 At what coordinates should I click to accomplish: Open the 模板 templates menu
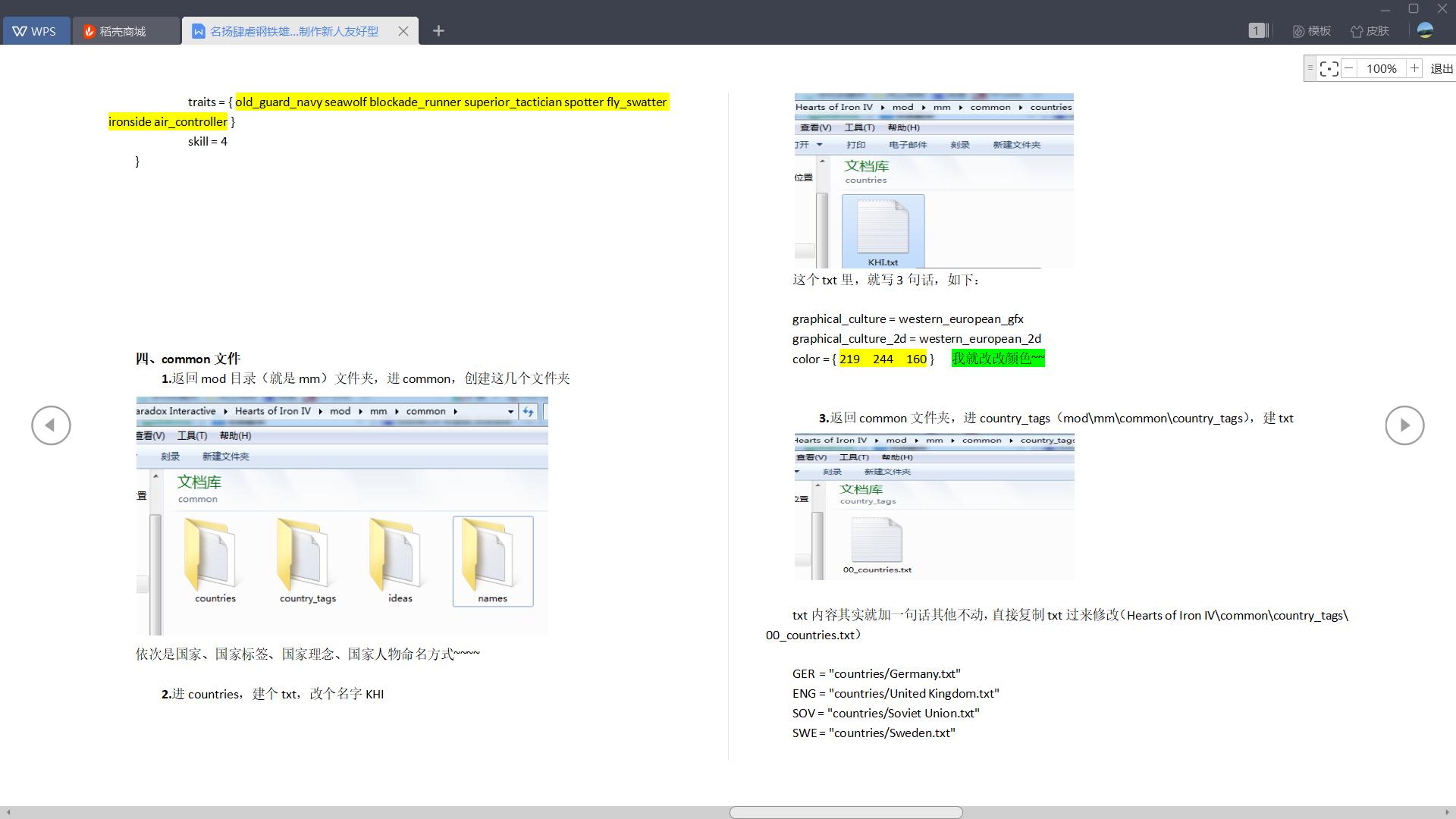pyautogui.click(x=1312, y=30)
